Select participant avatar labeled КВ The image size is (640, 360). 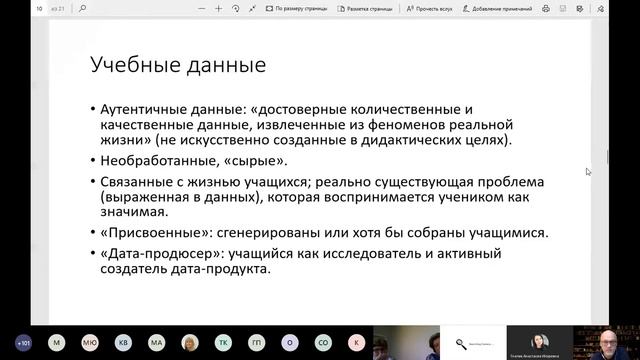pos(123,343)
